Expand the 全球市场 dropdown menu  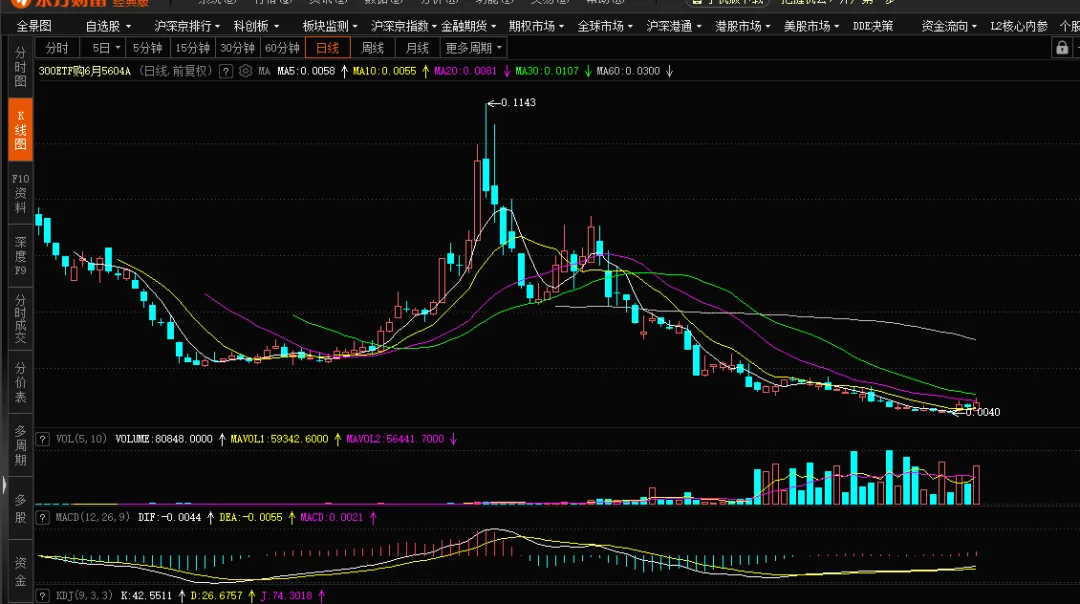pyautogui.click(x=605, y=26)
